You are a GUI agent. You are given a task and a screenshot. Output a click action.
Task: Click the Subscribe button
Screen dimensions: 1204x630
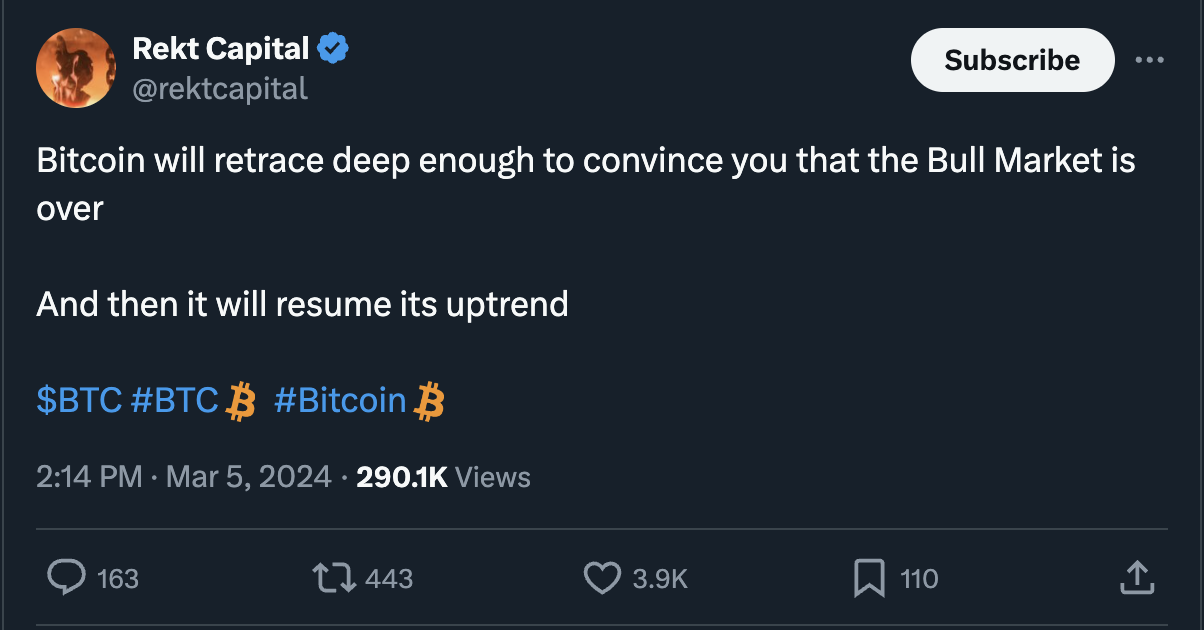(x=1012, y=60)
